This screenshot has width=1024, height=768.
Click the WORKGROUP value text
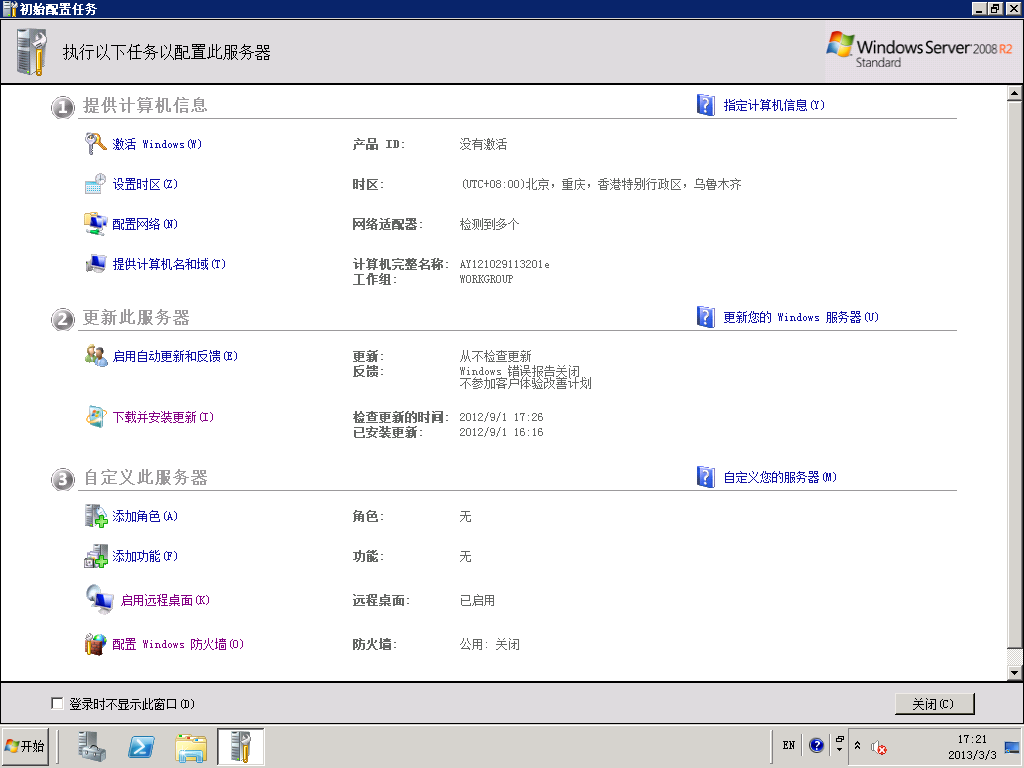(x=486, y=279)
